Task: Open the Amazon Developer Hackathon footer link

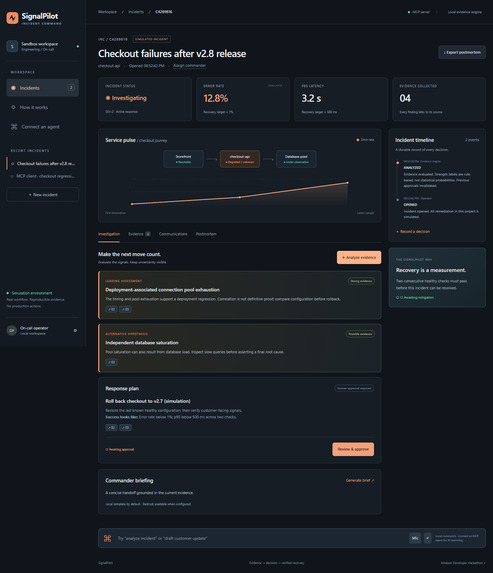Action: [463, 563]
